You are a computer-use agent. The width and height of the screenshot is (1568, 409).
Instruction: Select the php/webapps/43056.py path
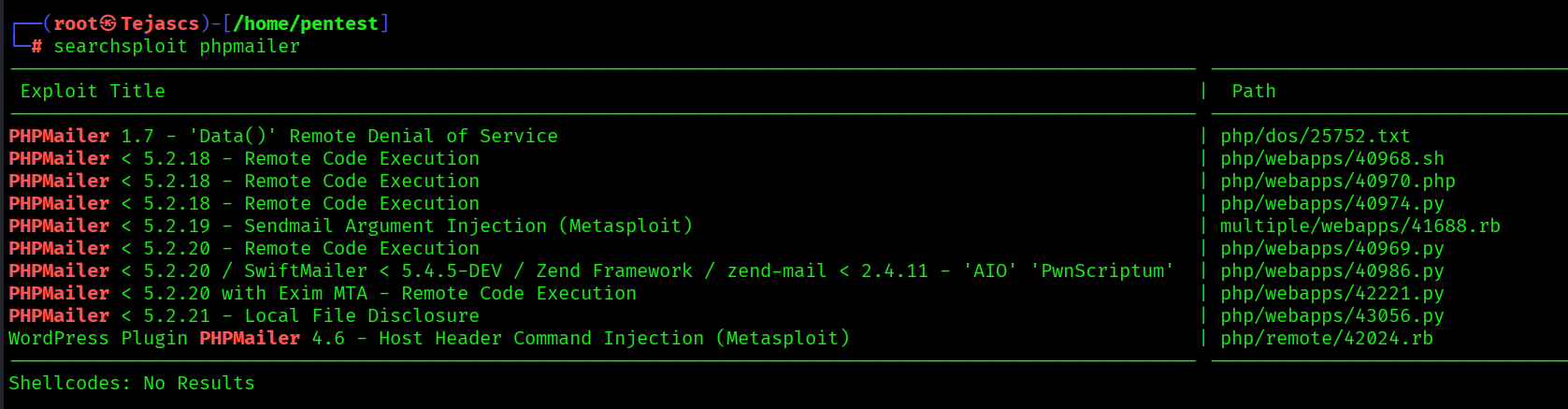pyautogui.click(x=1331, y=315)
